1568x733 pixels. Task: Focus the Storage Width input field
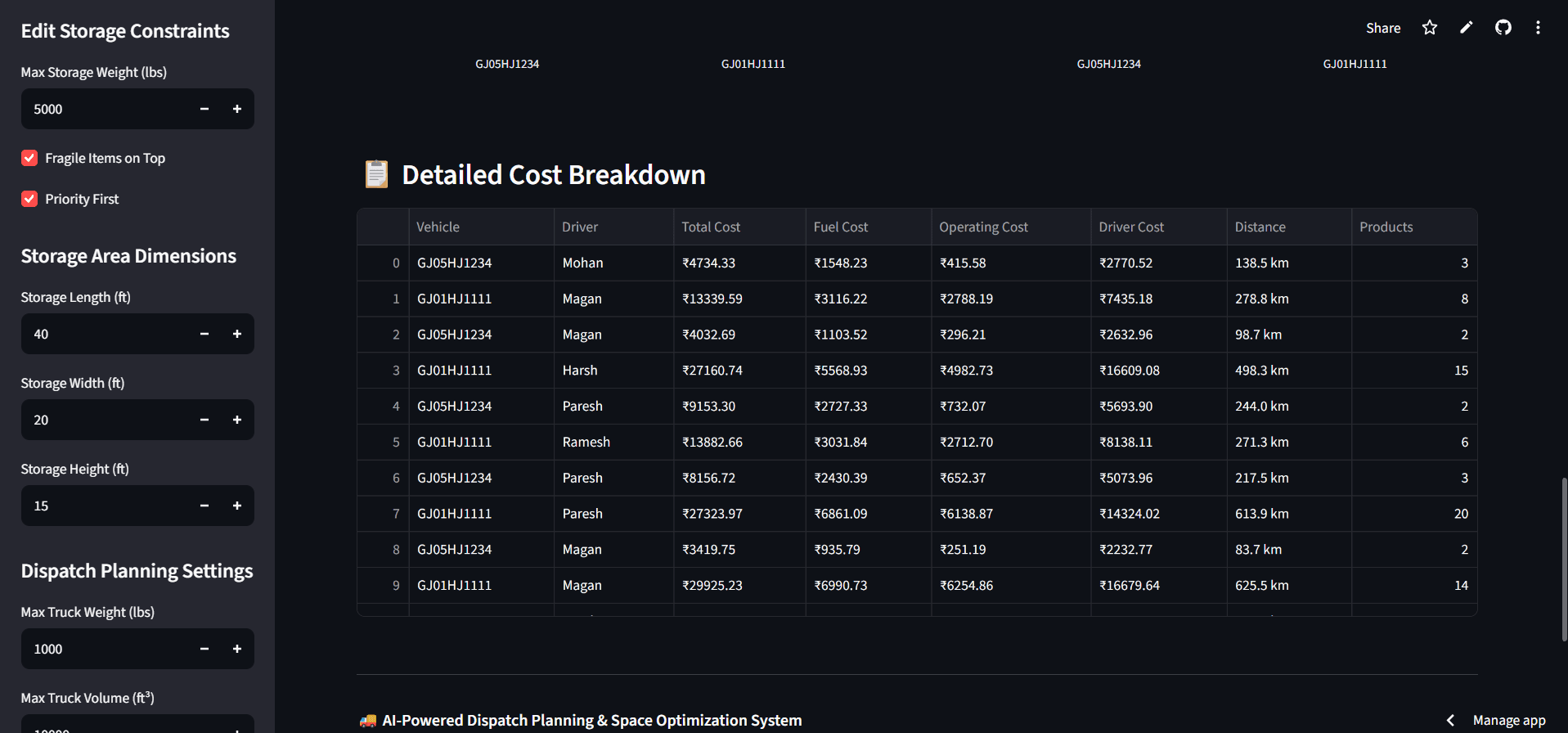tap(105, 420)
